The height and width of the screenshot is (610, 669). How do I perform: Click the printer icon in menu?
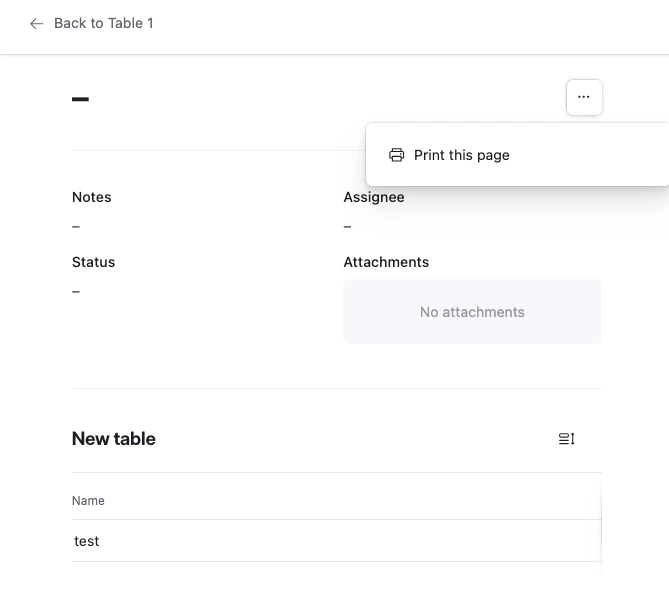point(397,155)
